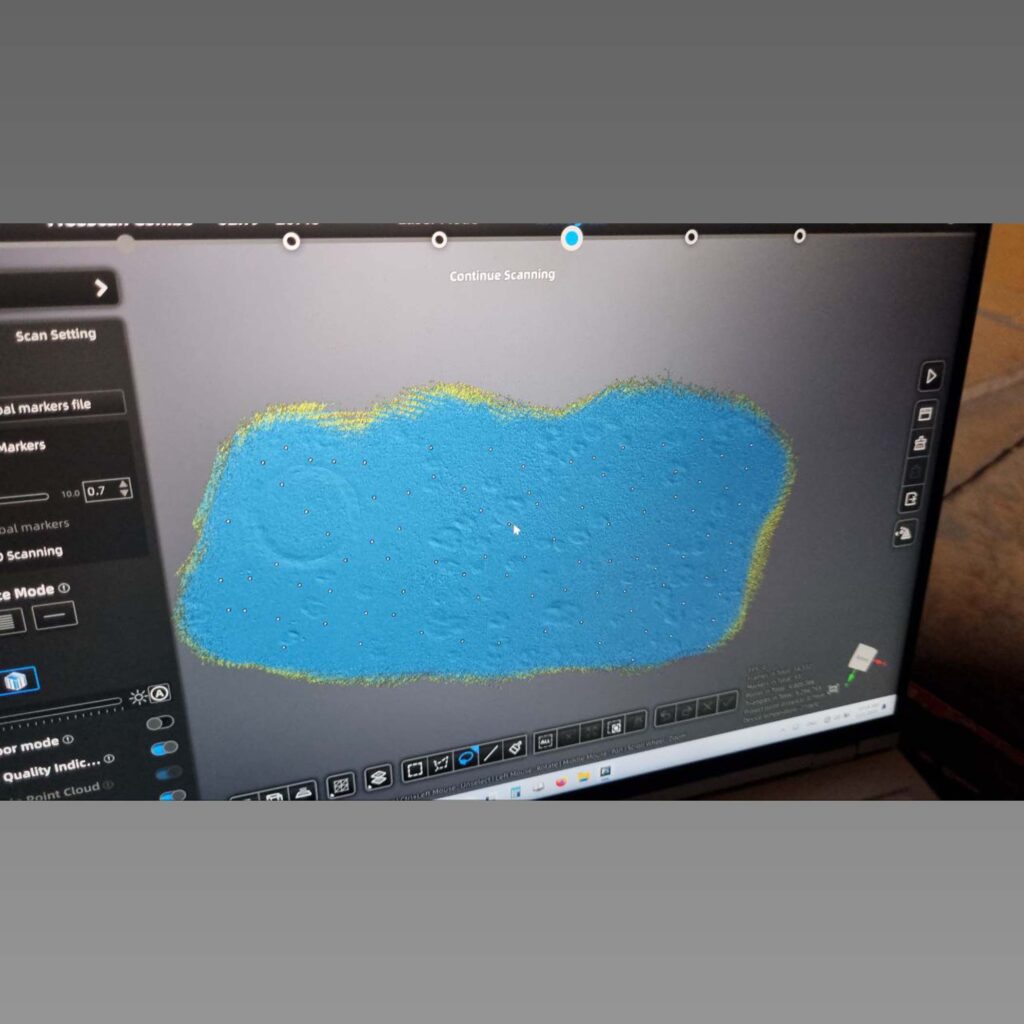This screenshot has height=1024, width=1024.
Task: Choose the polygon selection tool
Action: pos(440,765)
